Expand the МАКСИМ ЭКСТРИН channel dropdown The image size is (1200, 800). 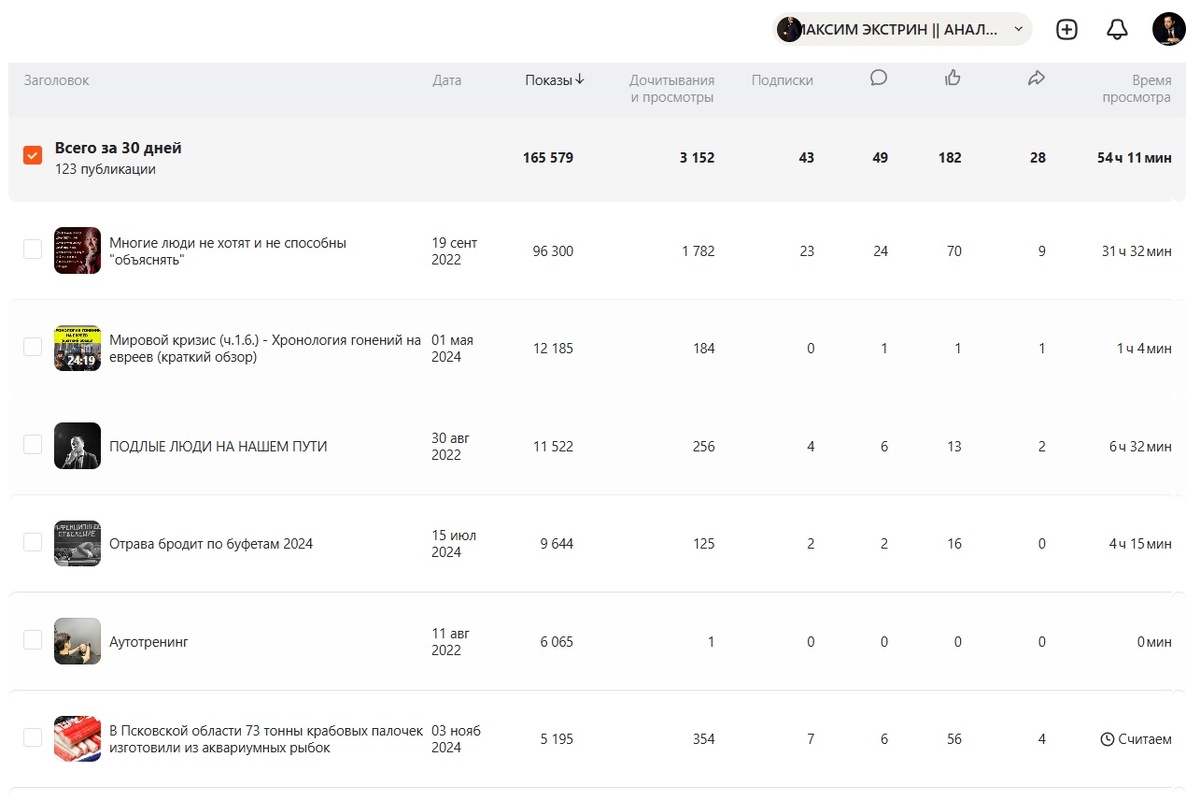pos(1018,29)
